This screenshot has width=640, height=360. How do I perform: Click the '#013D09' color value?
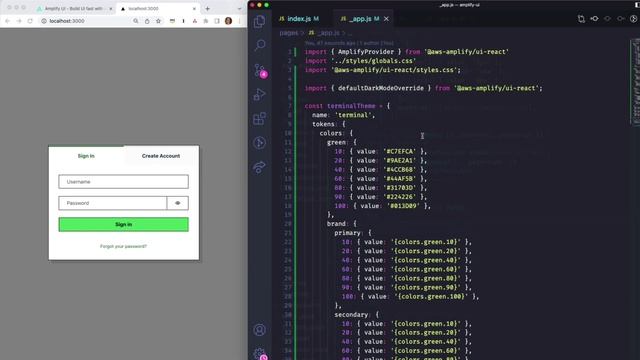point(403,206)
